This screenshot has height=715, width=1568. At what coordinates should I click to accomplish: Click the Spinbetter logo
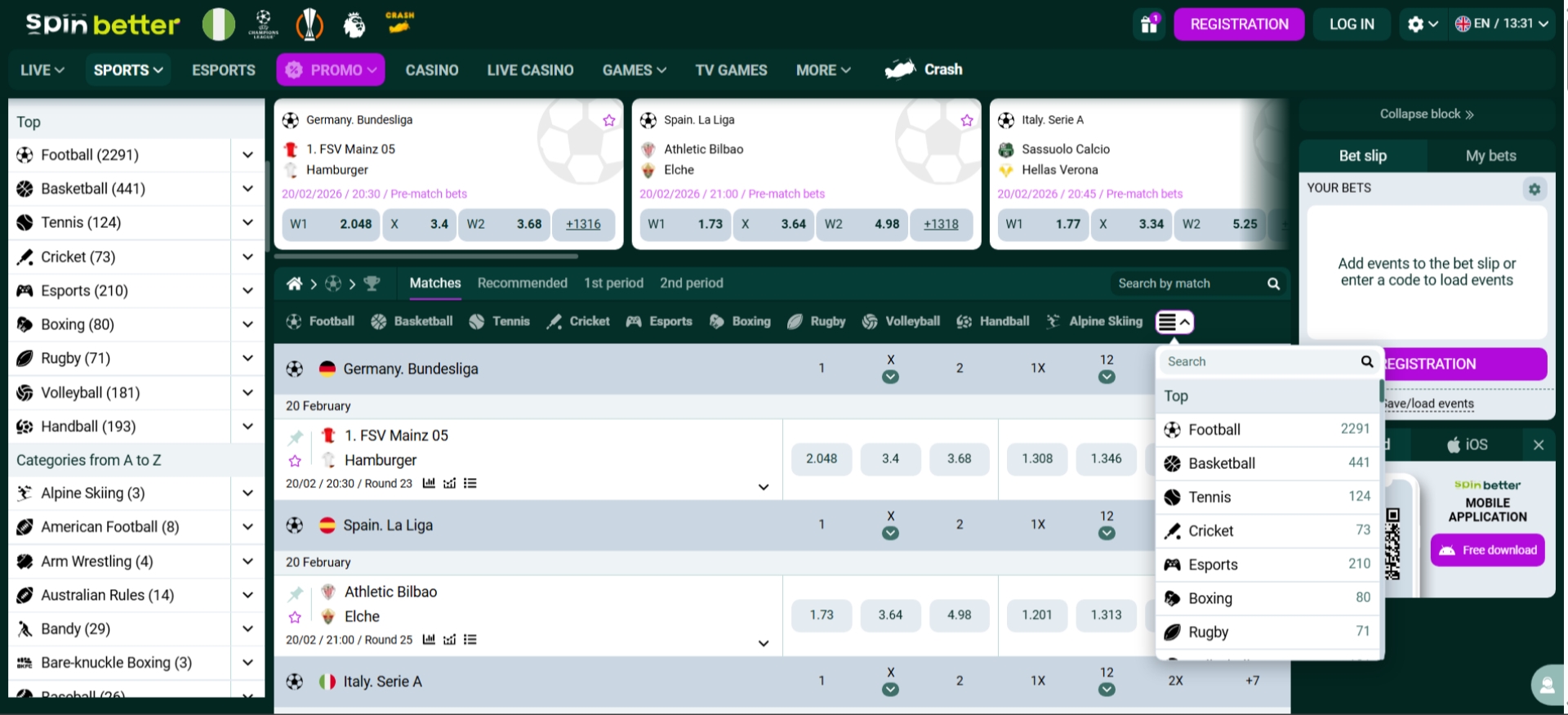(x=102, y=24)
